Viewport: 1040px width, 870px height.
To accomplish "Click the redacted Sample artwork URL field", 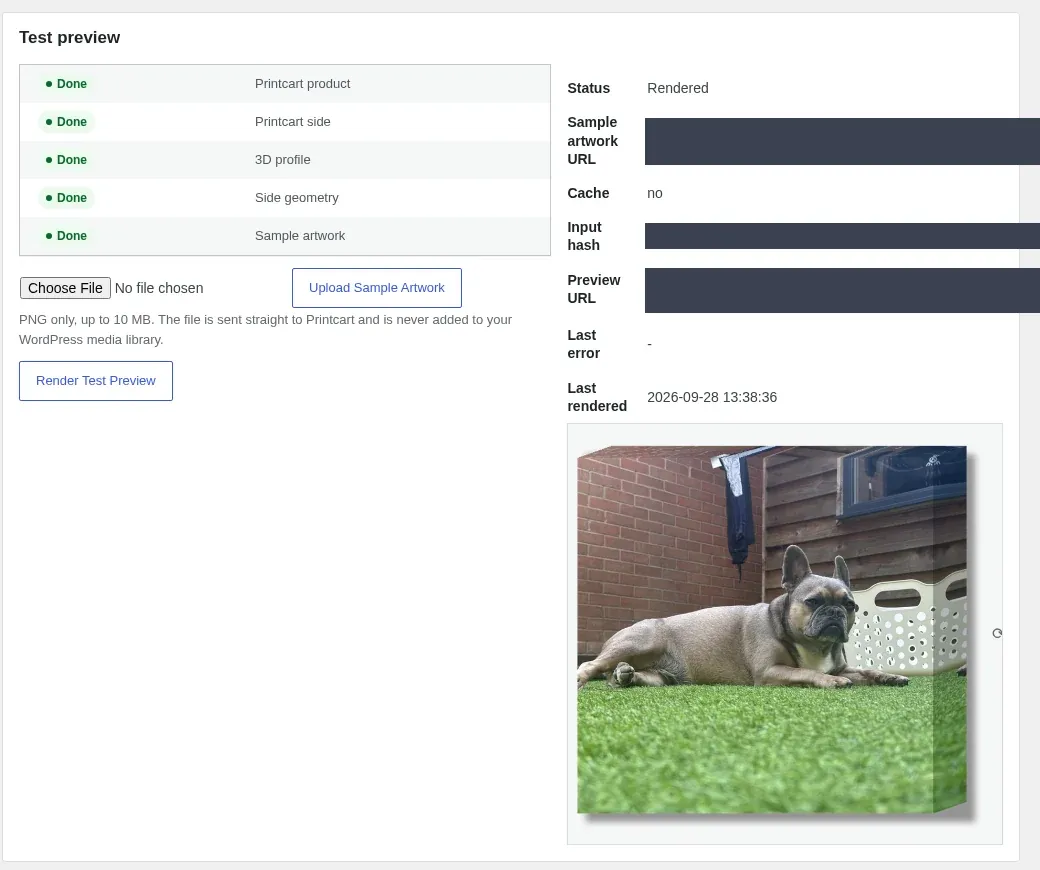I will click(x=842, y=141).
